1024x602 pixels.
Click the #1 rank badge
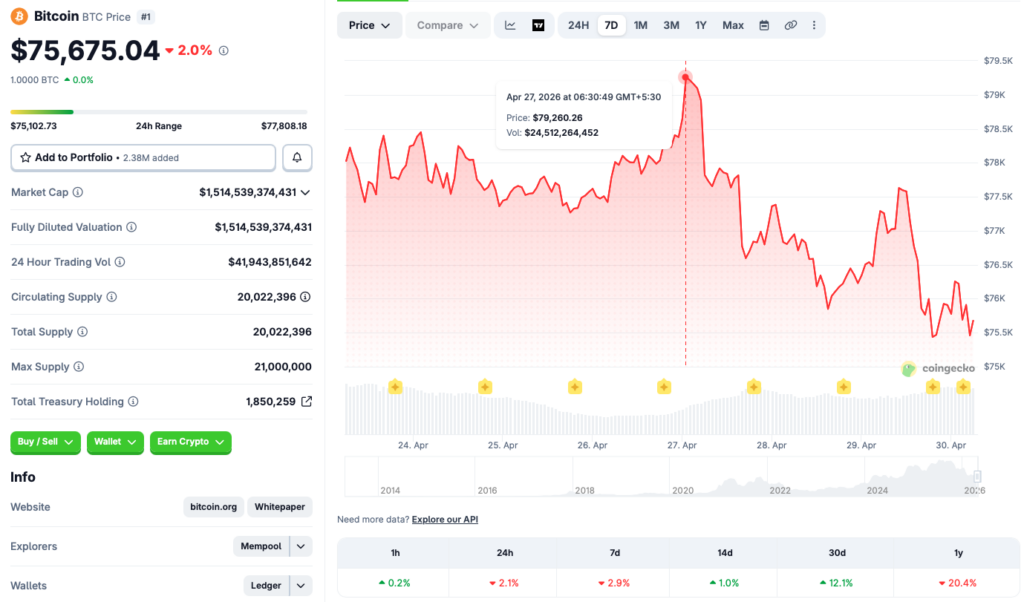coord(146,17)
